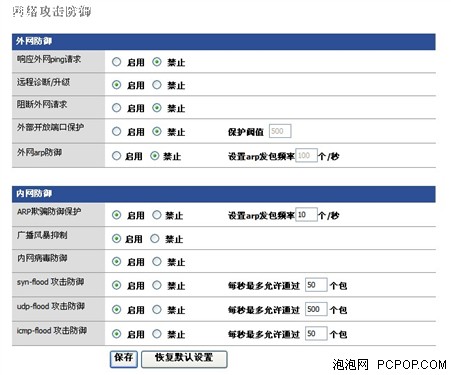Disable udp-flood 攻击防御 with the 禁止 radio
451x375 pixels.
pyautogui.click(x=157, y=310)
